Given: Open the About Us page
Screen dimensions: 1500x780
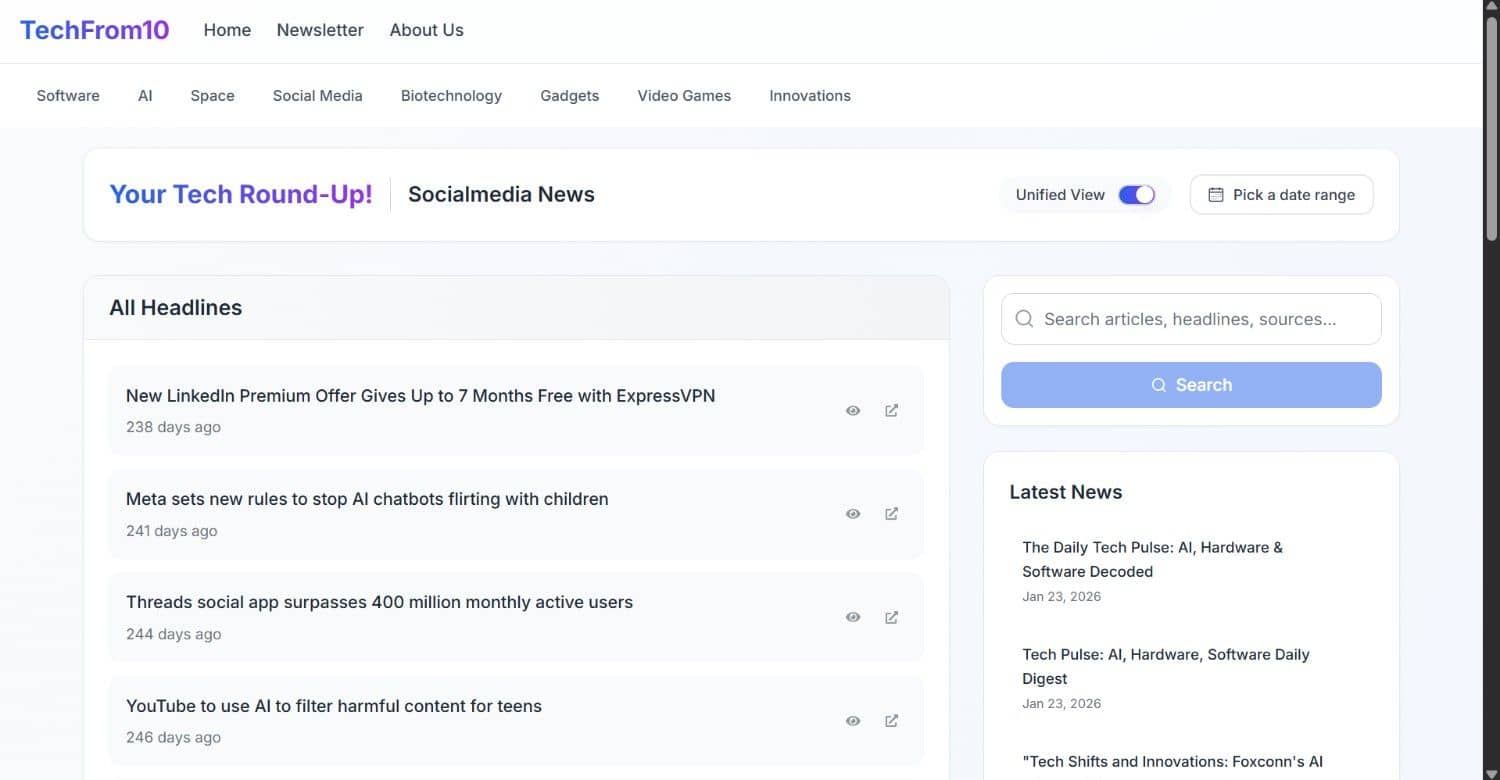Looking at the screenshot, I should (x=427, y=30).
